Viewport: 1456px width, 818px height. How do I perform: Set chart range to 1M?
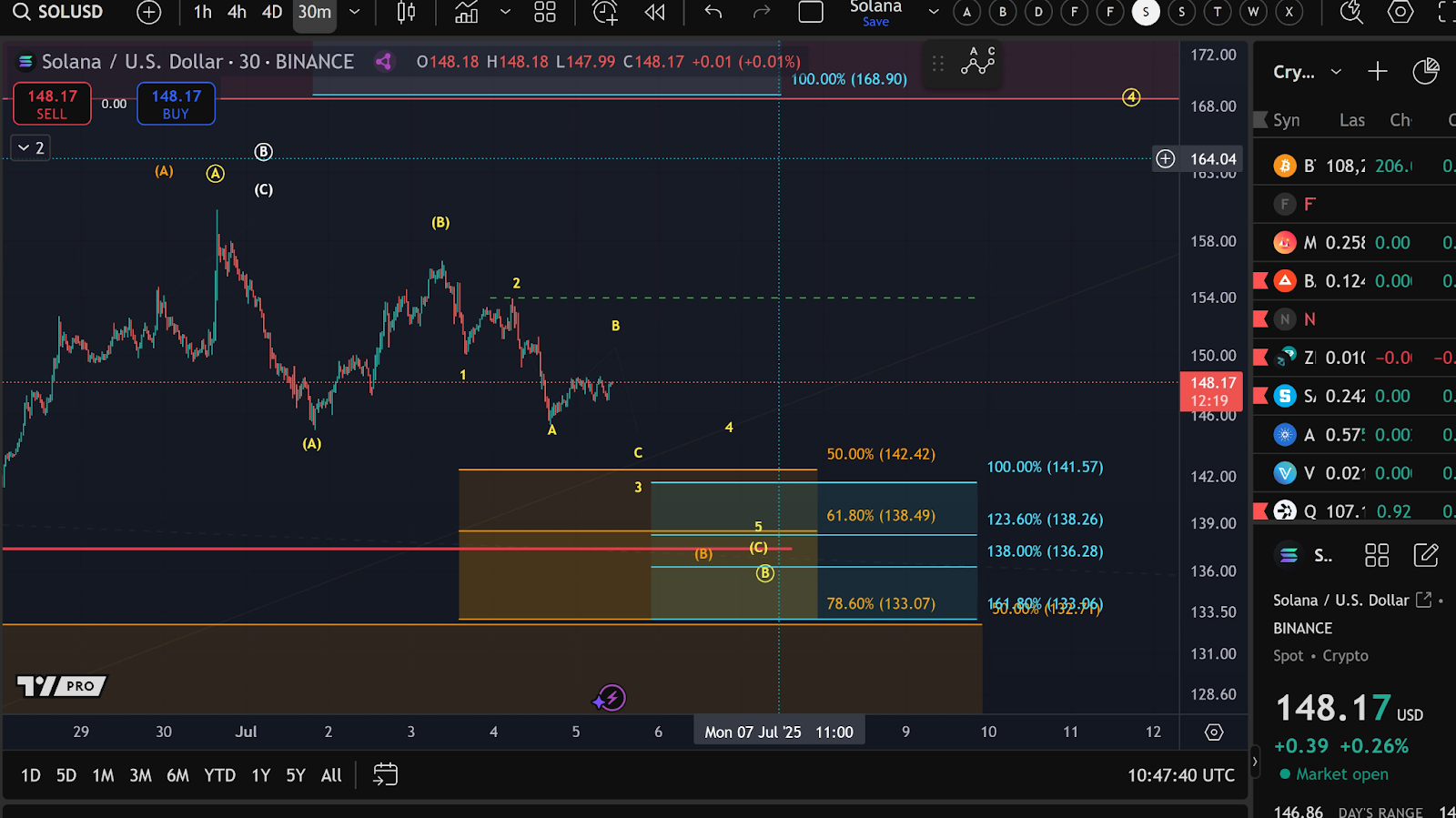coord(103,775)
